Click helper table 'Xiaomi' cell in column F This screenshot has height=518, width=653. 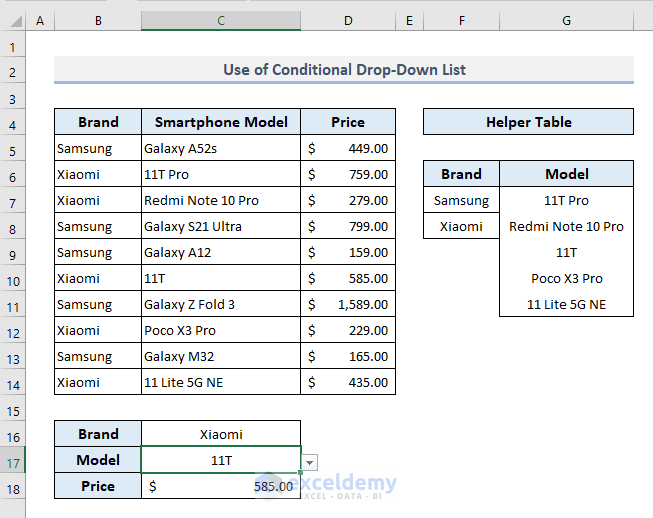pyautogui.click(x=461, y=226)
